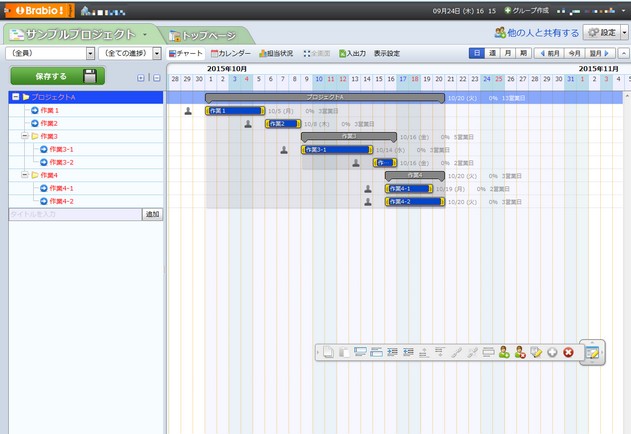This screenshot has width=631, height=434.
Task: Switch timeline scale to 週 (week) view
Action: tap(492, 53)
